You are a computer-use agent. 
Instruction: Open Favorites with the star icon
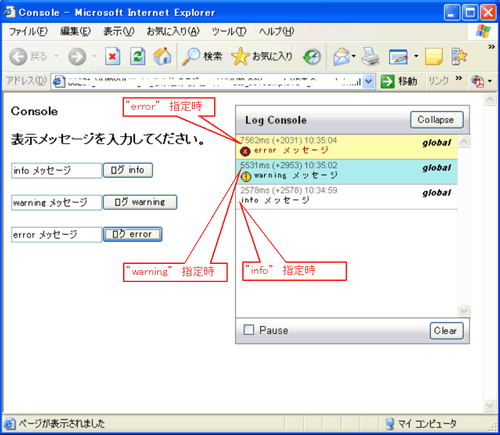(x=240, y=56)
